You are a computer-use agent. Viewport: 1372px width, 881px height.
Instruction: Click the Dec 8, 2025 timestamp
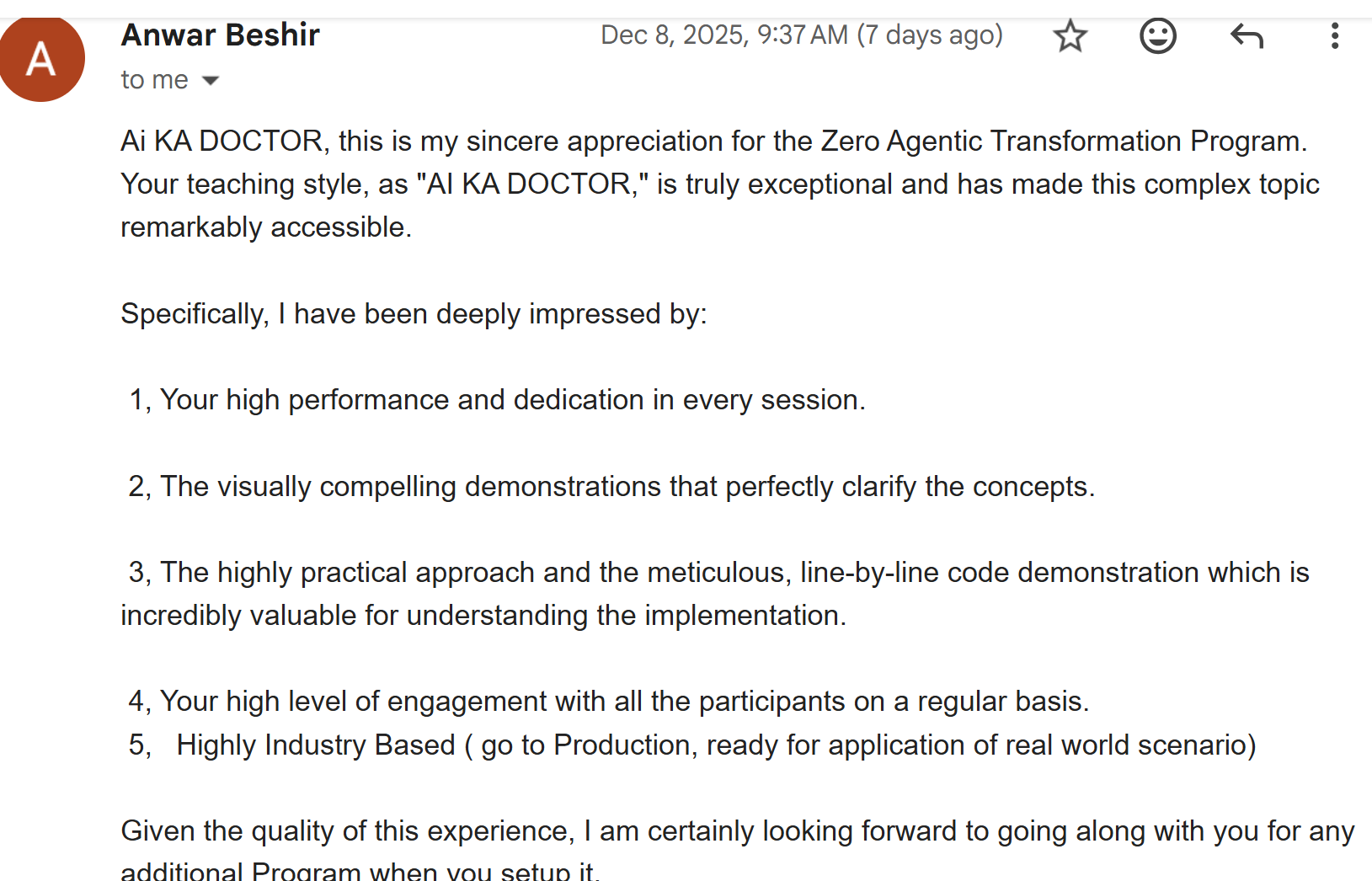point(723,35)
